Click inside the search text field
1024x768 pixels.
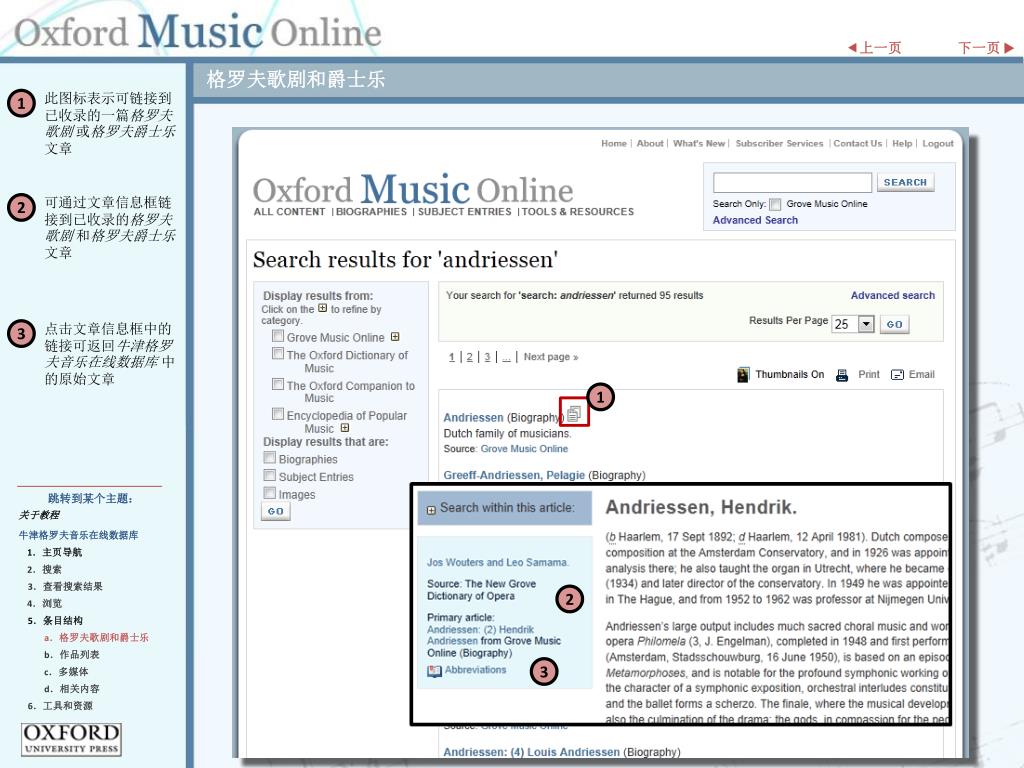point(792,182)
